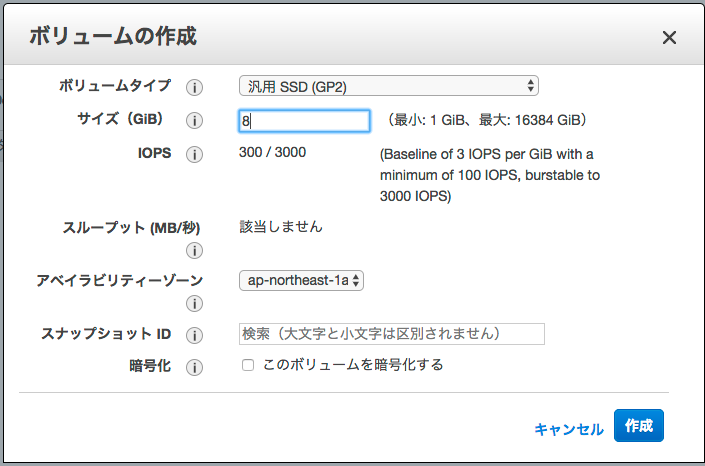Click the スループット (MB/秒) label
Screen dimensions: 705x466
click(x=131, y=228)
